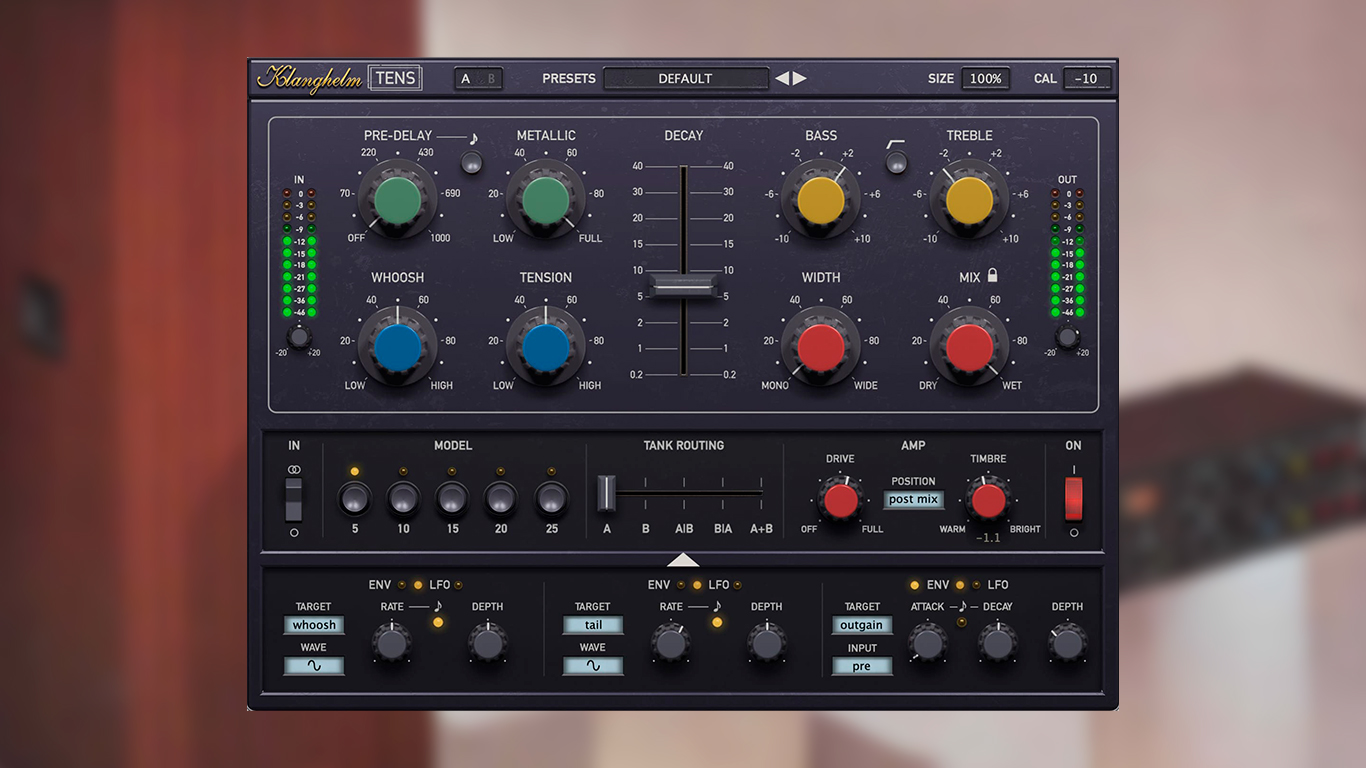Click the Decay fader handle
1366x768 pixels.
point(683,289)
